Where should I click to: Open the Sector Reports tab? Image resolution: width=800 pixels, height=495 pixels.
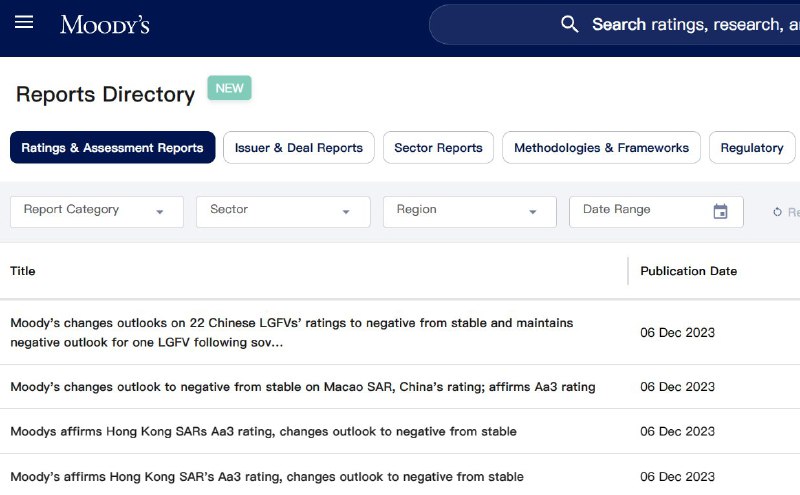(438, 147)
